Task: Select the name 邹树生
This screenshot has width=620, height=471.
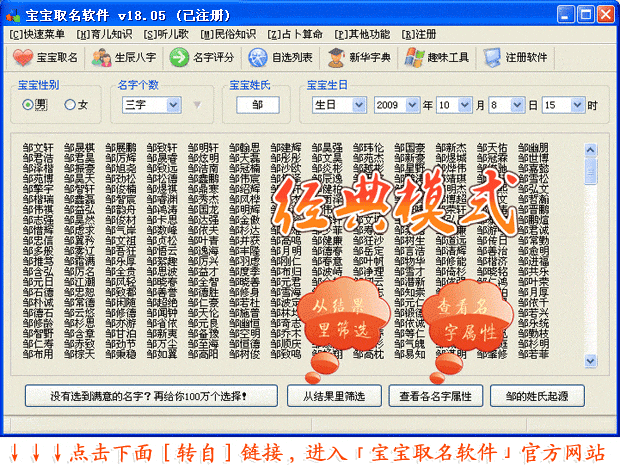Action: coord(410,240)
